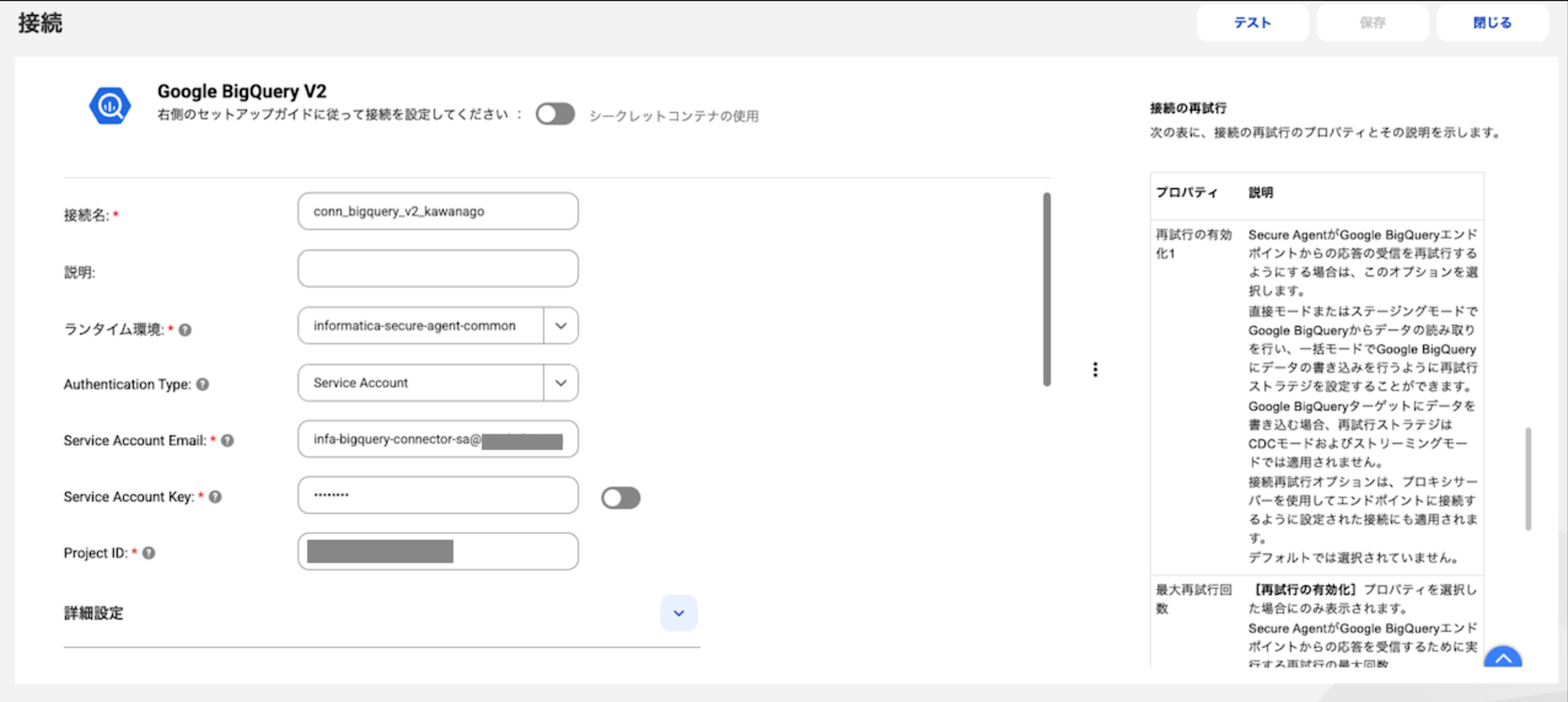
Task: Click the 閉じる button
Action: [x=1492, y=23]
